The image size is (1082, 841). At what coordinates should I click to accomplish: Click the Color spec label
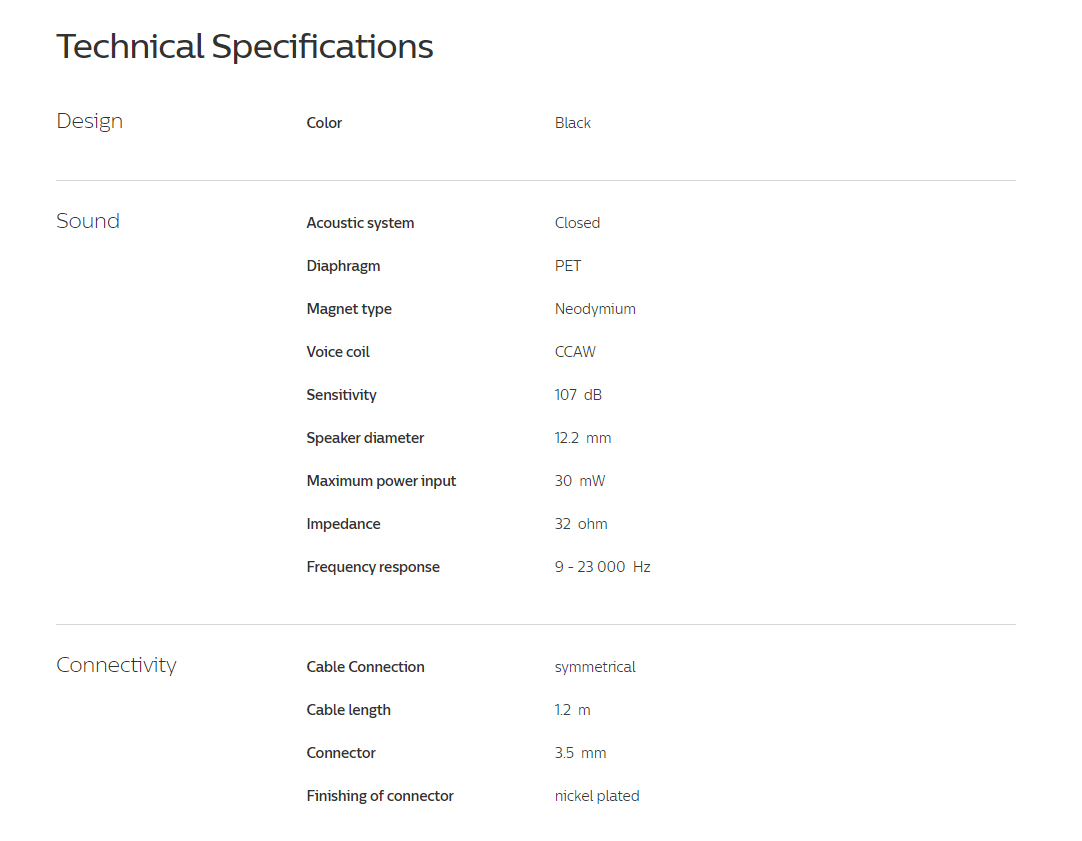[x=324, y=123]
